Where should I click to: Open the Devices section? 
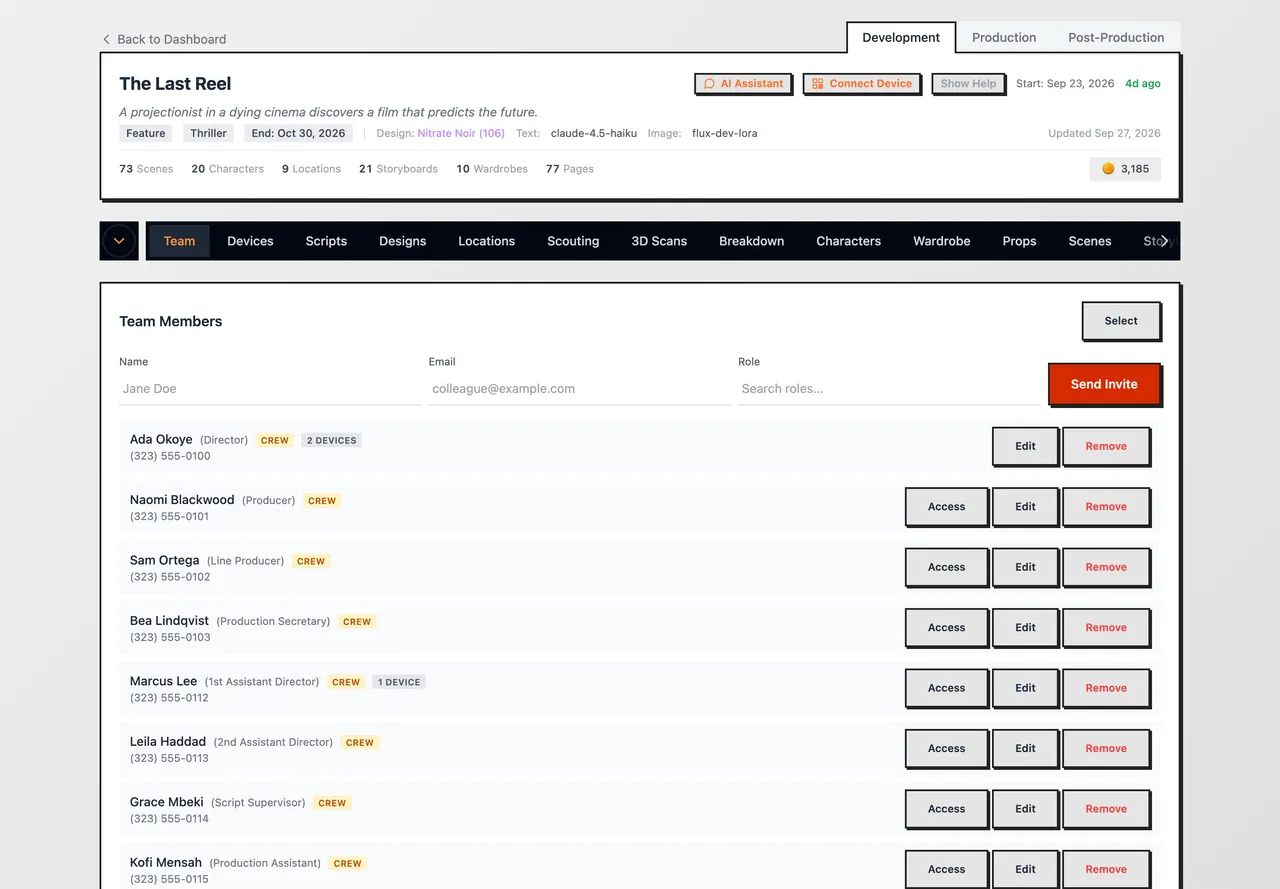tap(250, 241)
